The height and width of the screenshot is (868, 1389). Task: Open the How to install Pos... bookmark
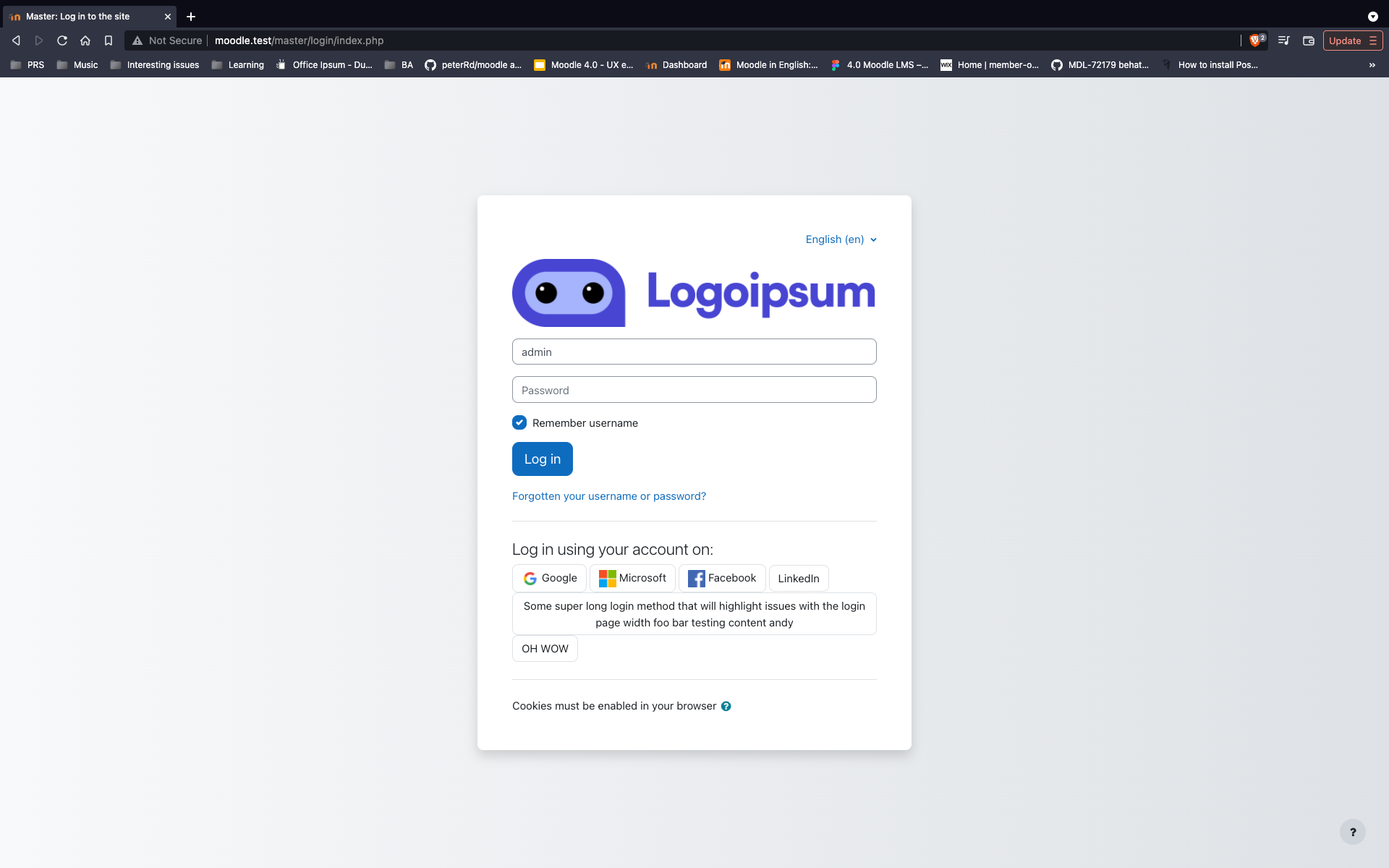(x=1210, y=65)
